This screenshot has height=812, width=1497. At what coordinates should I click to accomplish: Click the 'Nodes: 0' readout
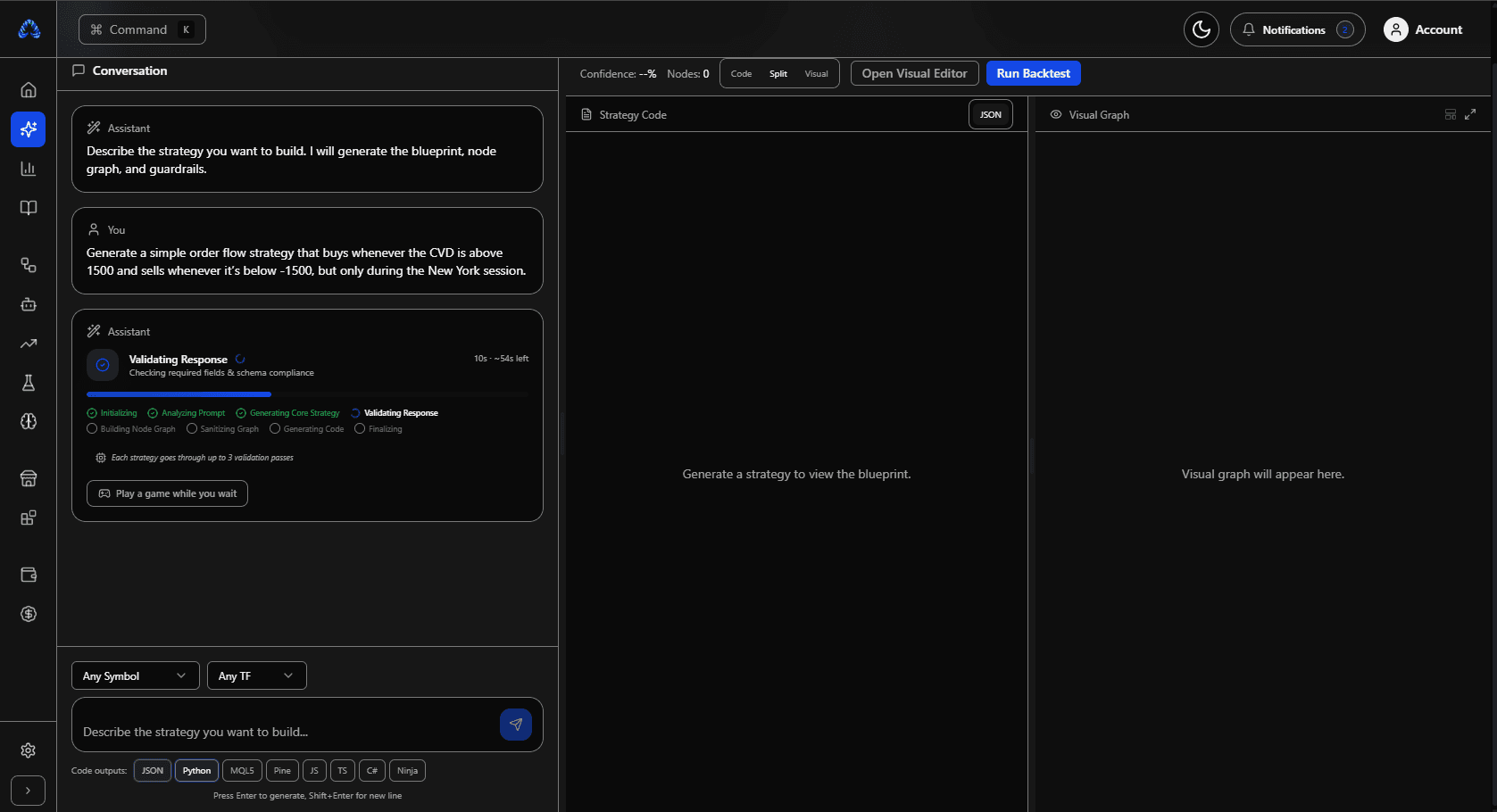(x=688, y=74)
